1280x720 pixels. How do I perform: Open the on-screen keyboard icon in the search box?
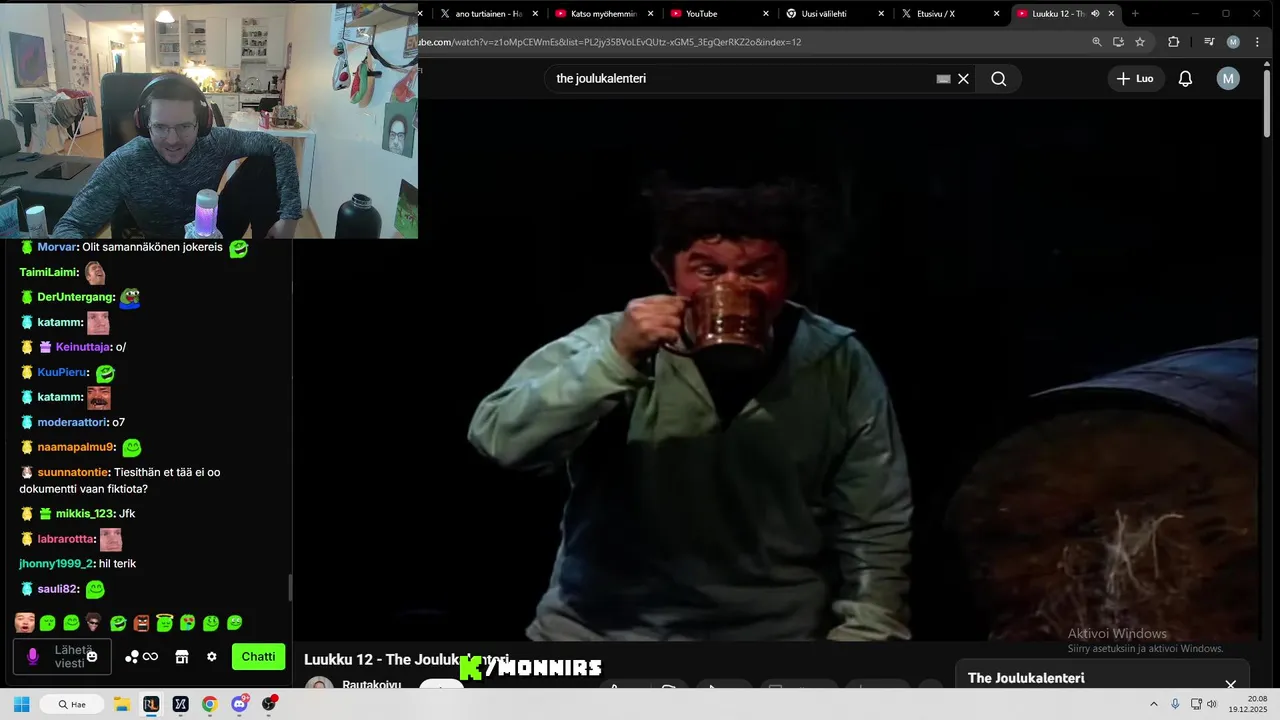pos(943,79)
